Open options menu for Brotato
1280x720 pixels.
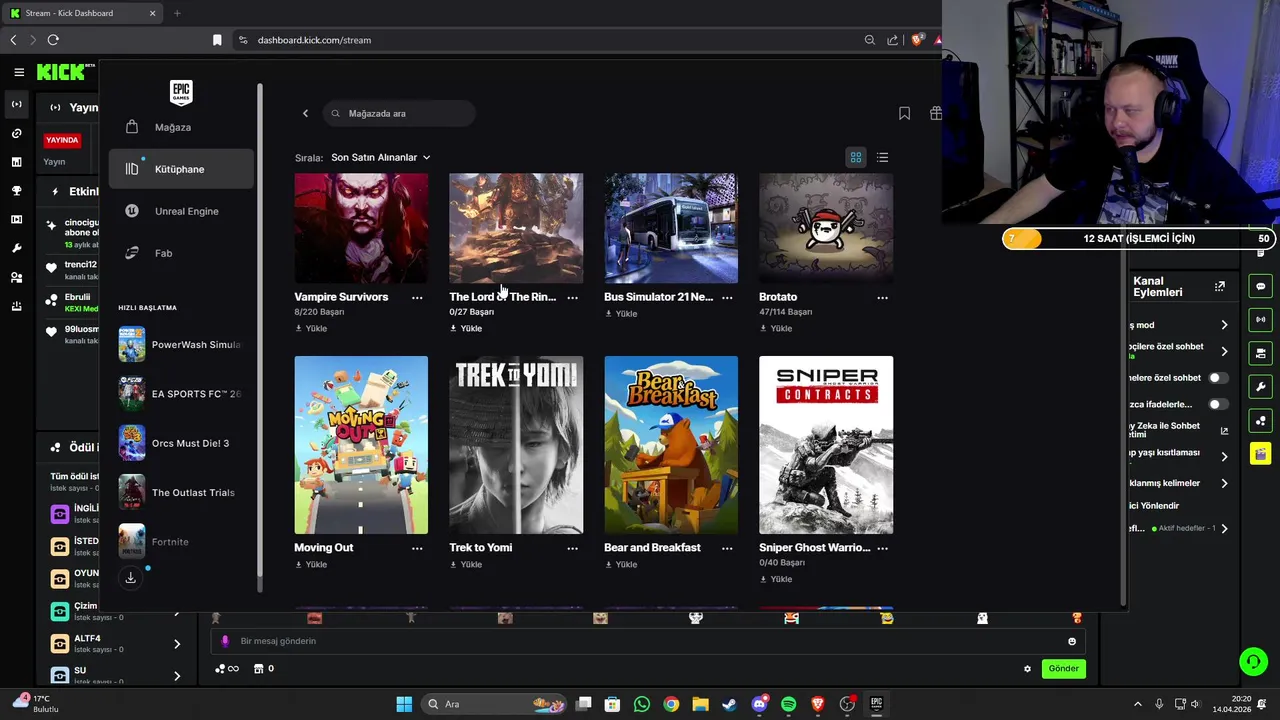pos(882,297)
